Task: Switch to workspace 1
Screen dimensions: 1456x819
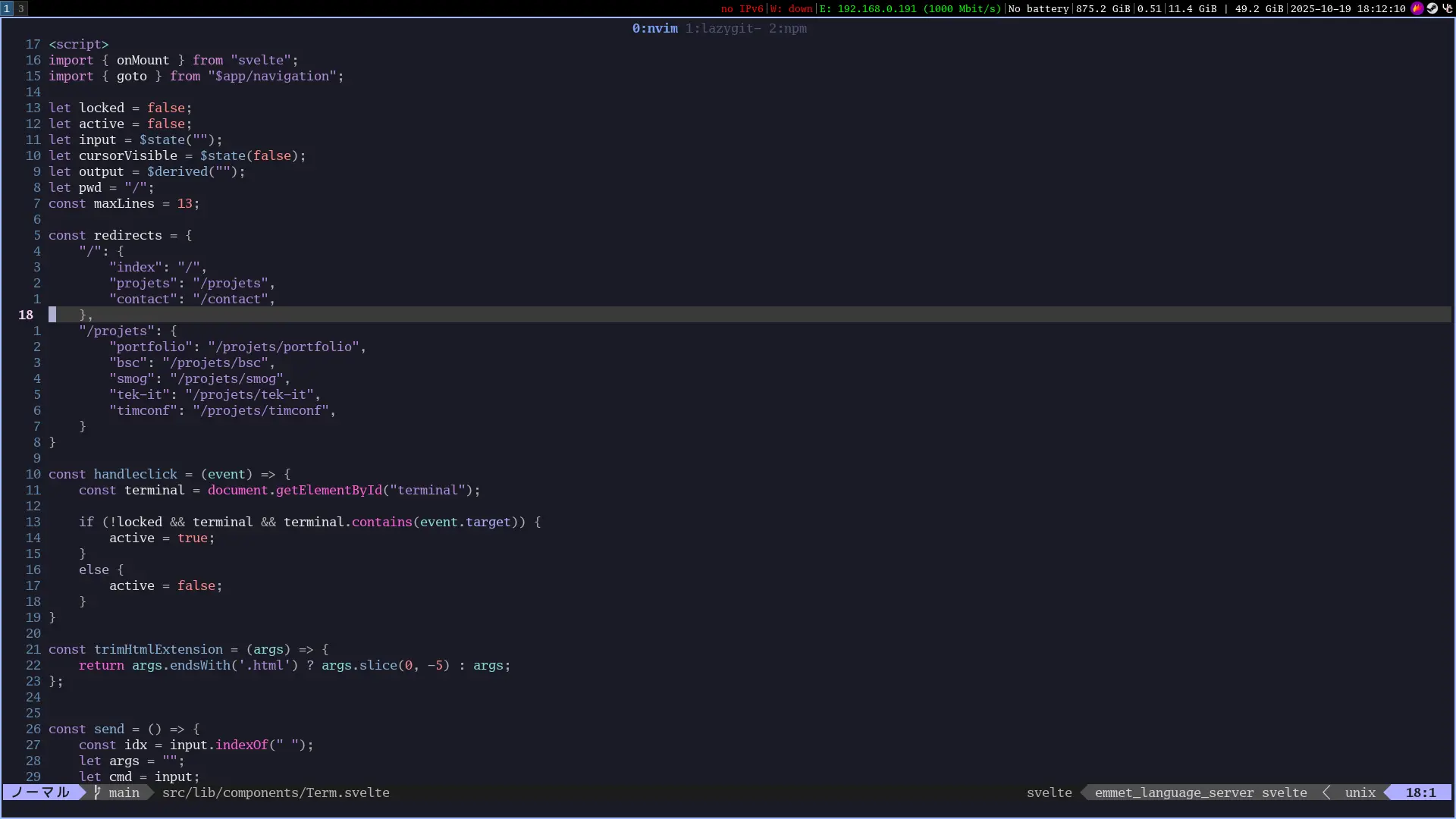Action: tap(7, 8)
